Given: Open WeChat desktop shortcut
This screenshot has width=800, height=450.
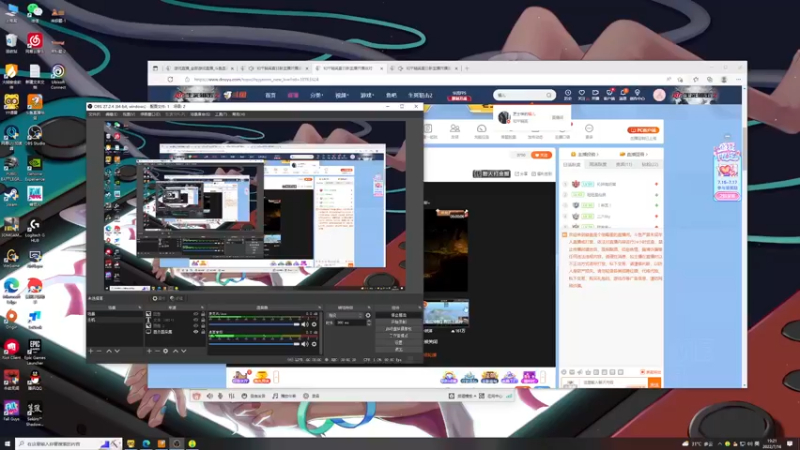Looking at the screenshot, I should click(34, 11).
